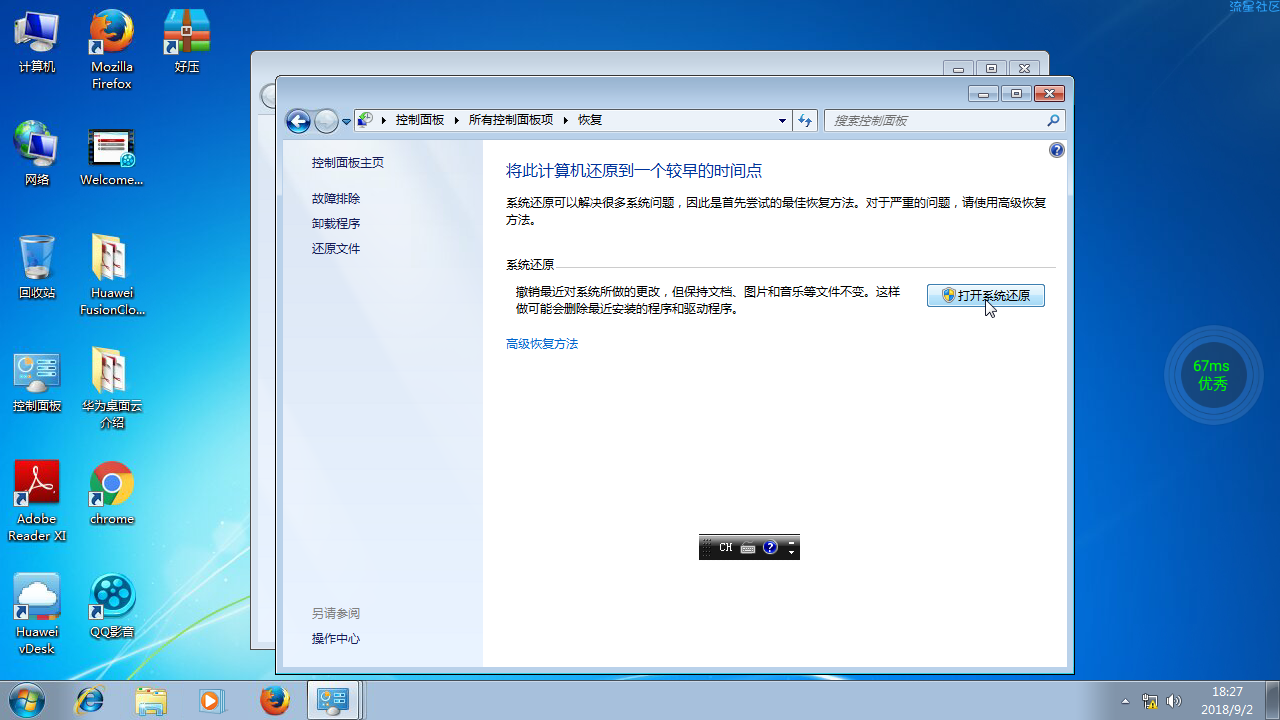Open recent pages dropdown arrow
Image resolution: width=1280 pixels, height=720 pixels.
[x=347, y=121]
